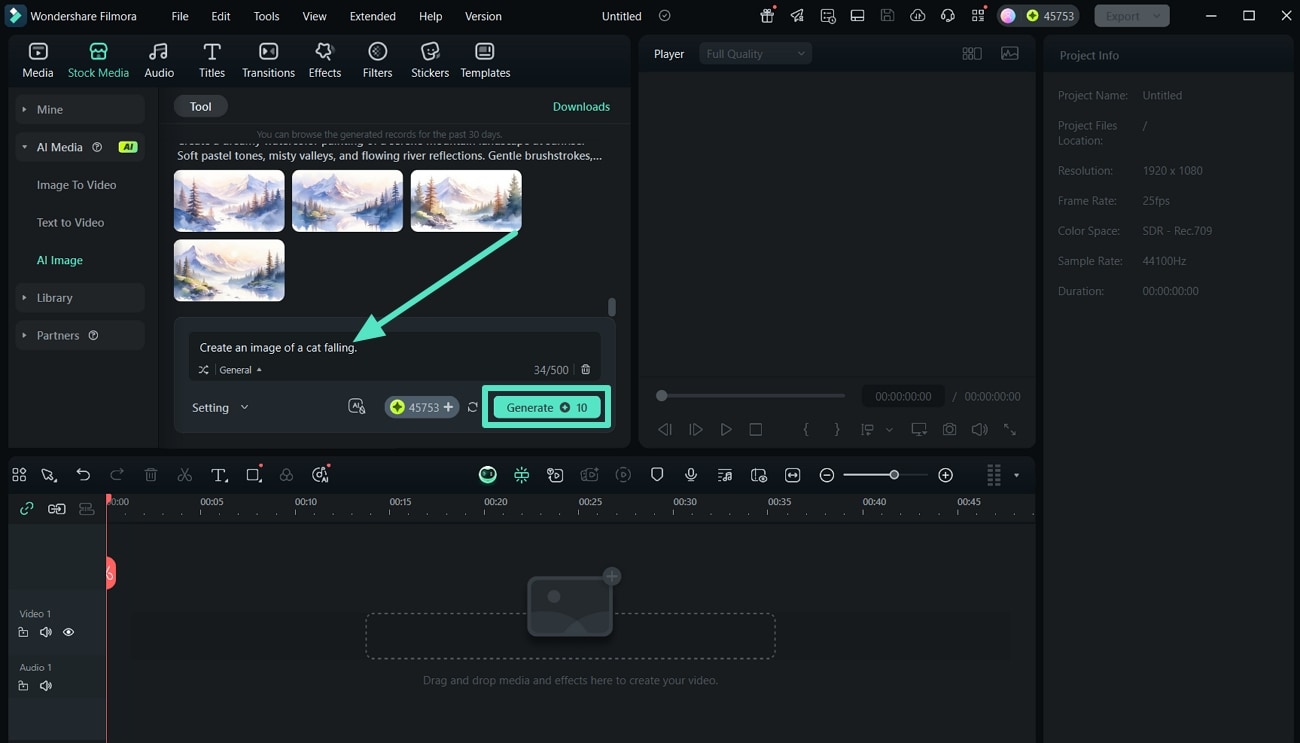This screenshot has height=743, width=1300.
Task: Open the timeline track-size dropdown arrow
Action: coord(1016,475)
